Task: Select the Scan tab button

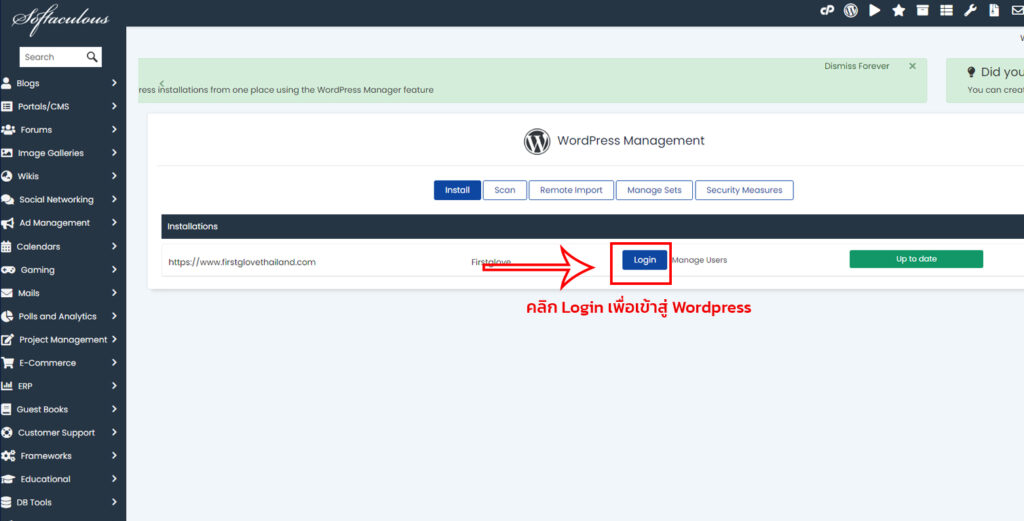Action: pyautogui.click(x=505, y=190)
